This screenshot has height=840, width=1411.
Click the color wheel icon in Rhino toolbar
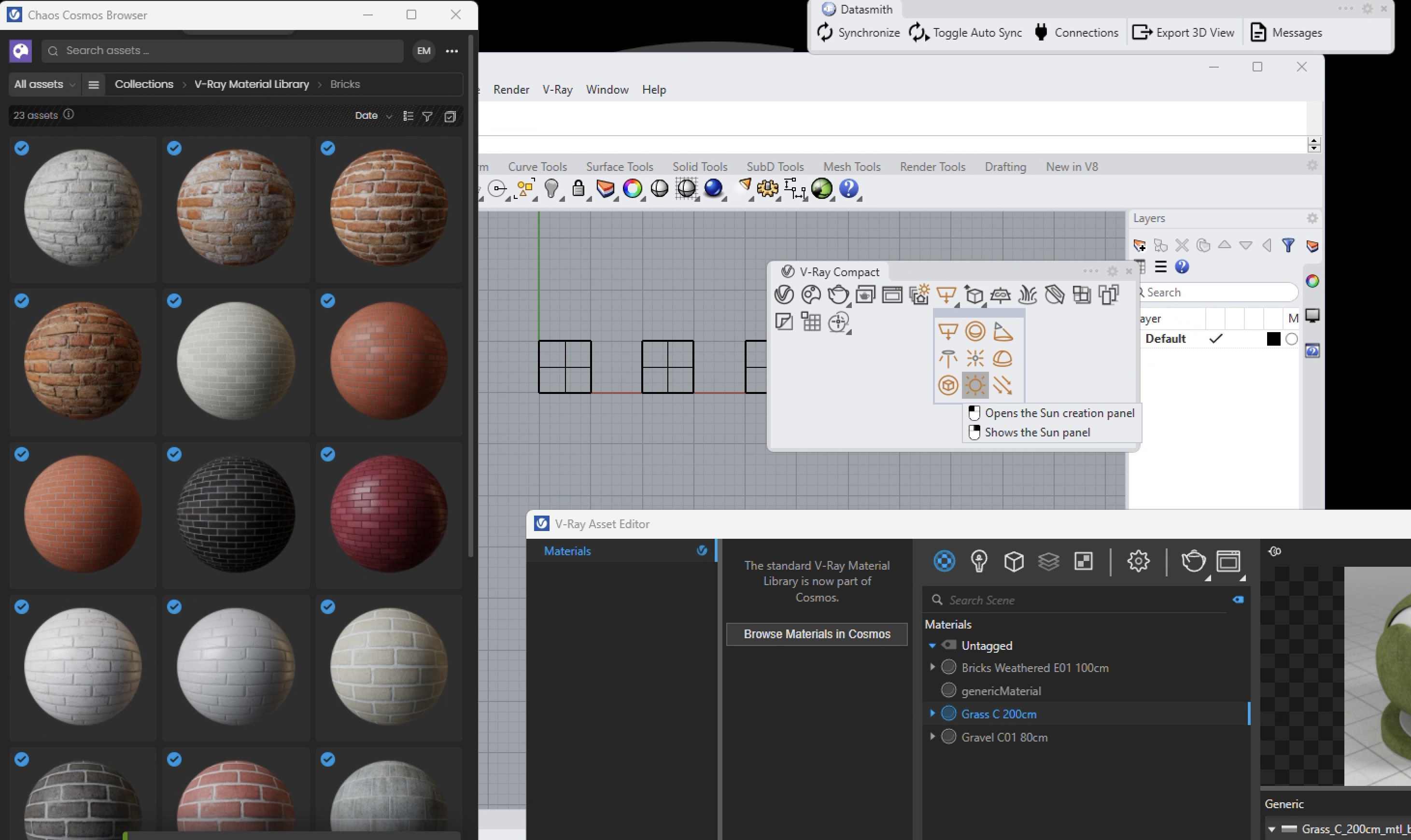tap(632, 188)
